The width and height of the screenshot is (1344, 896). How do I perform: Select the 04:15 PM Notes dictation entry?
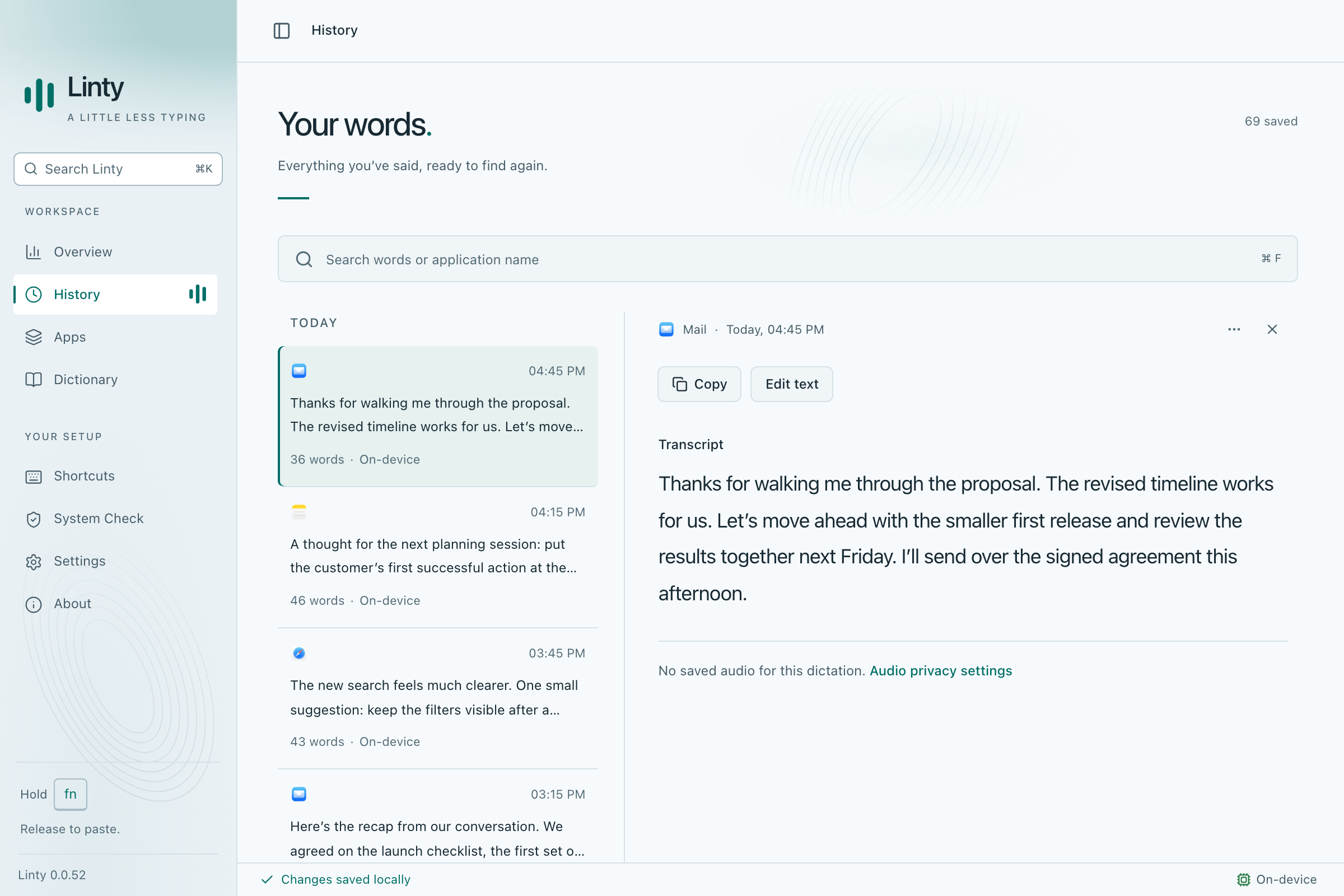[x=438, y=556]
